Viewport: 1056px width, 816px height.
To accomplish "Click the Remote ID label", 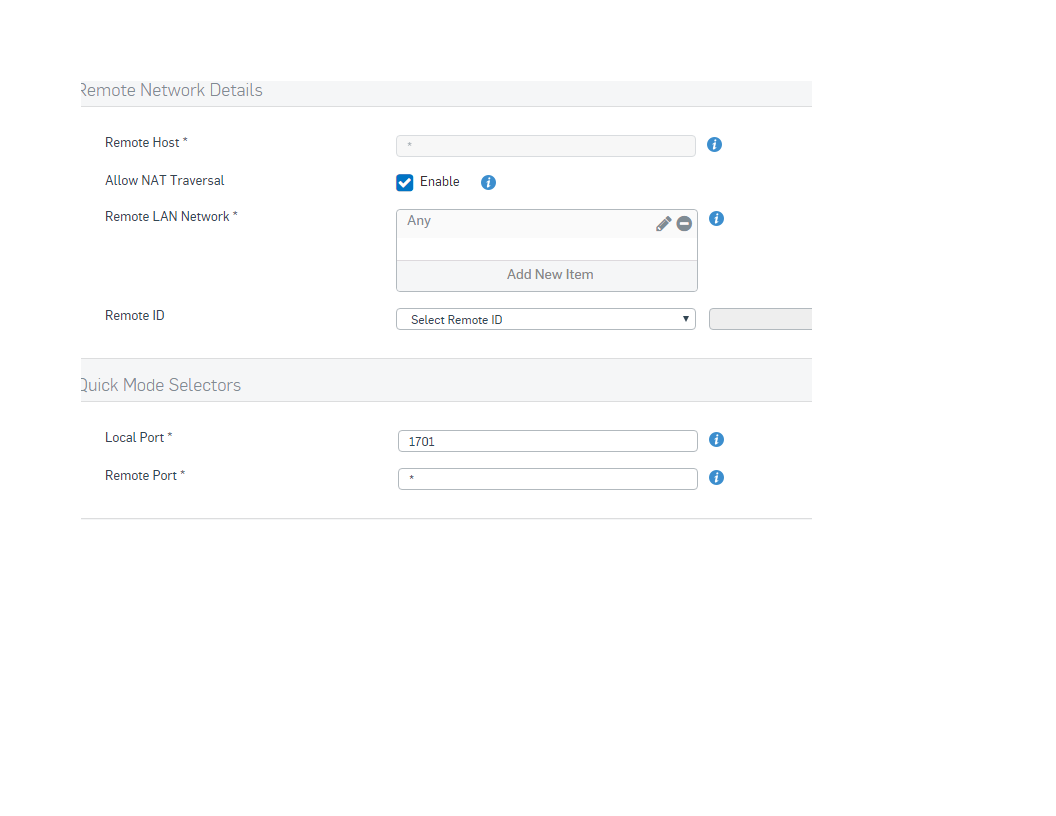I will tap(135, 316).
